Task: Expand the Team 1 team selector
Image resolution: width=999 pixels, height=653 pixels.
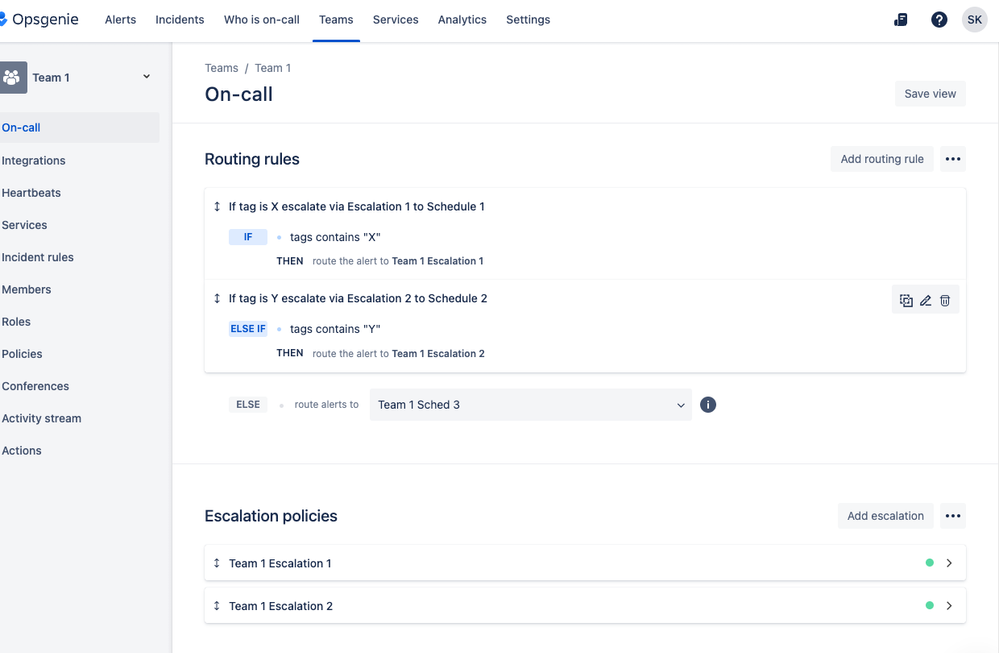Action: click(x=147, y=77)
